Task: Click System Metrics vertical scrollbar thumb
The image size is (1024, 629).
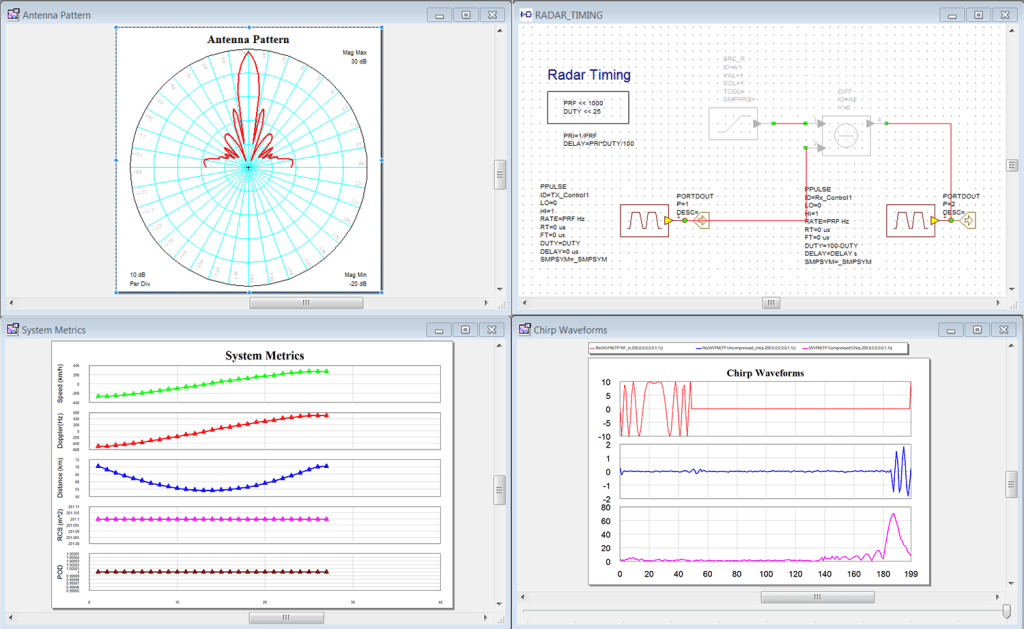Action: pyautogui.click(x=499, y=490)
